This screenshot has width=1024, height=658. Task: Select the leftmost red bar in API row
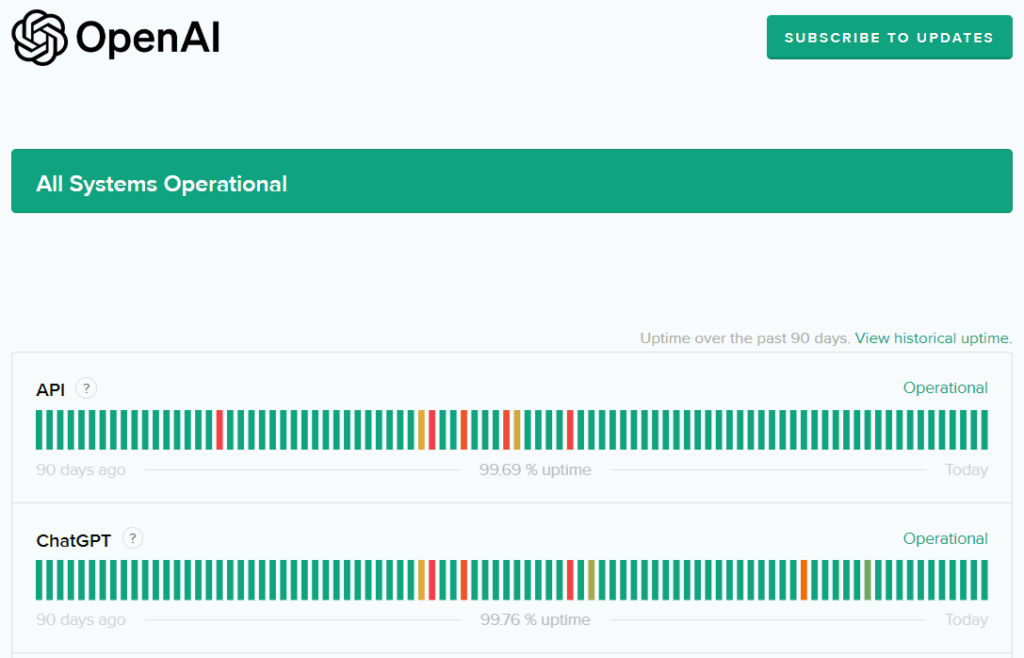pos(219,430)
